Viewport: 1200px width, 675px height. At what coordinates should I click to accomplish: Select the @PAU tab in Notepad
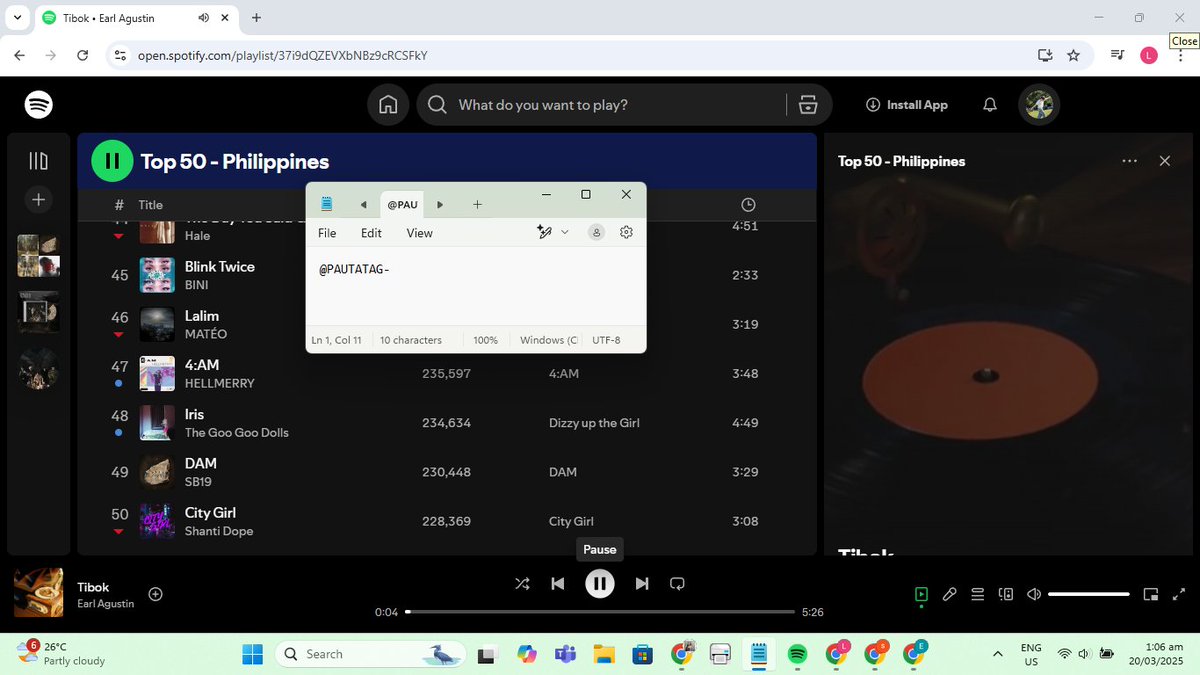[402, 205]
